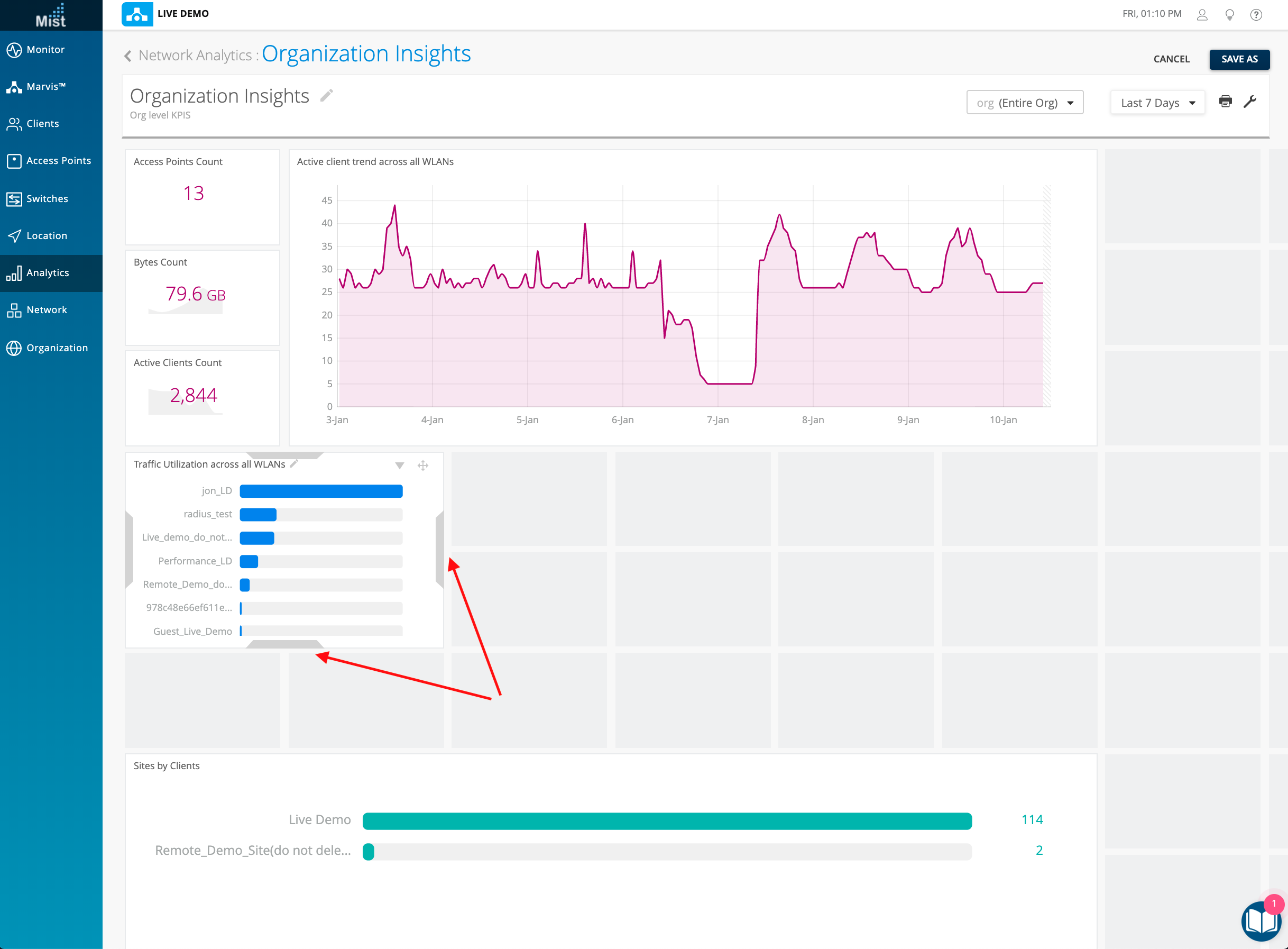The height and width of the screenshot is (949, 1288).
Task: Click the SAVE AS button
Action: click(x=1239, y=59)
